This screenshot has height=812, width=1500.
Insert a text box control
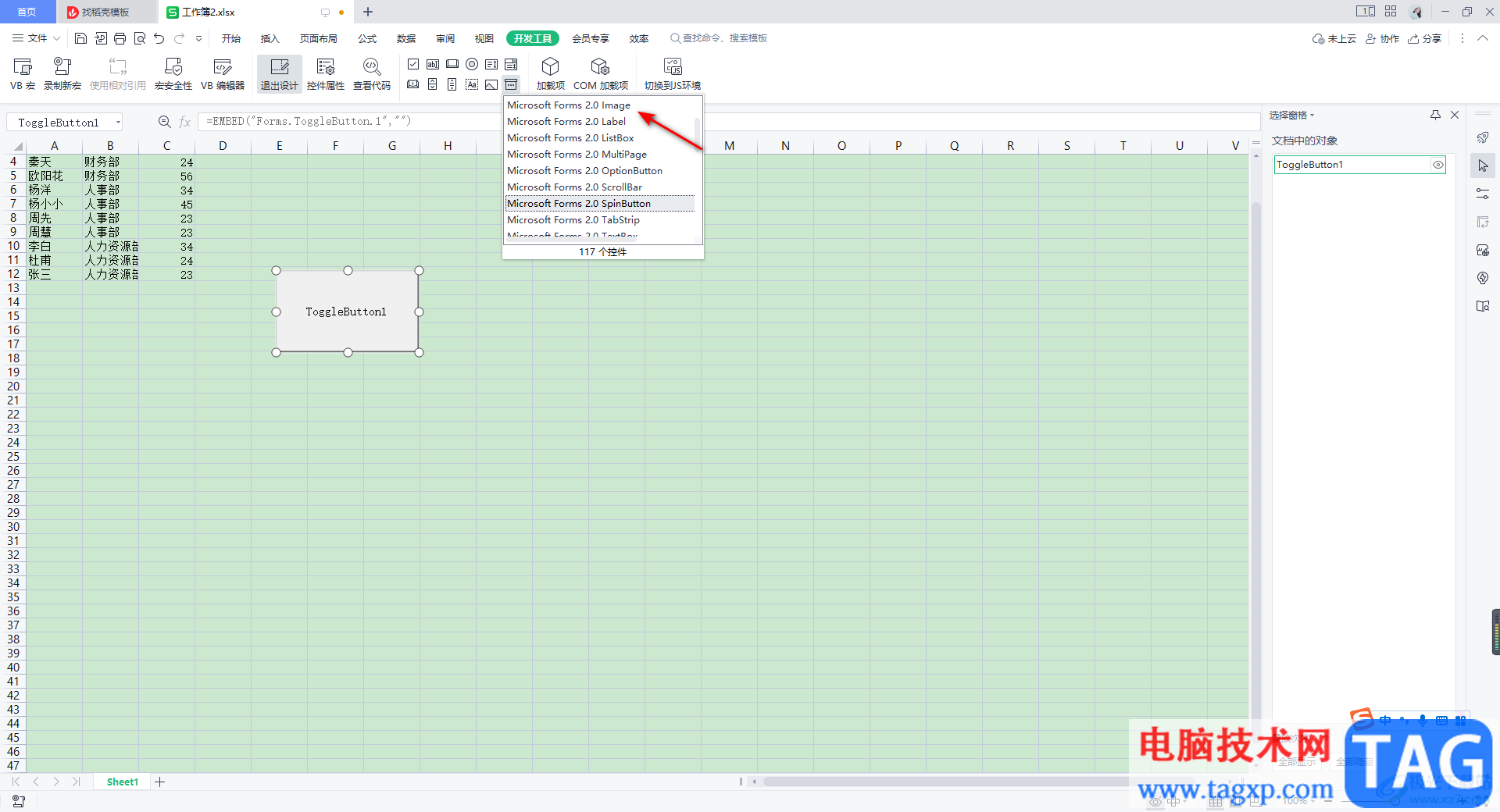[x=433, y=64]
